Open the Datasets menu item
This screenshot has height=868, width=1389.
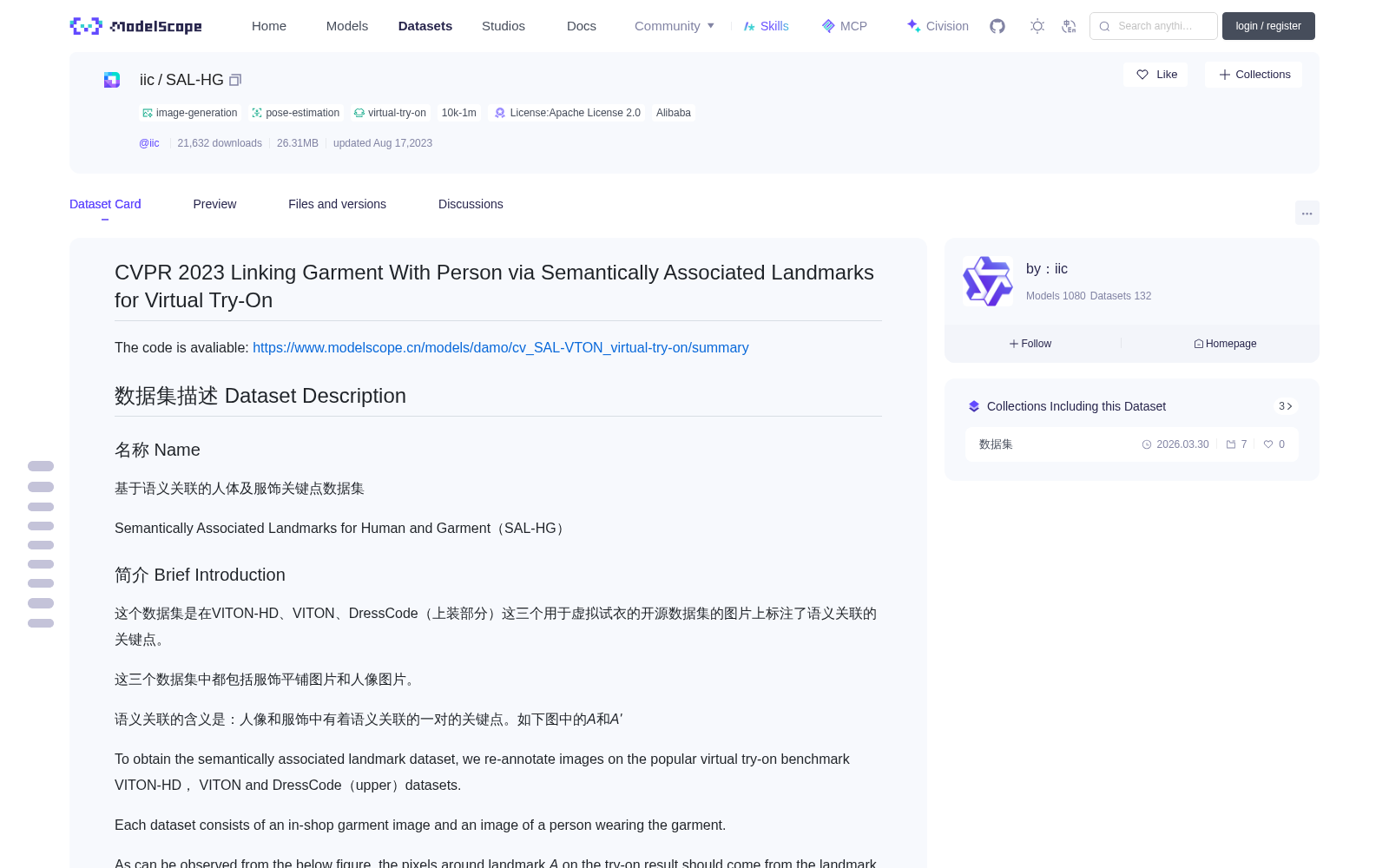[425, 26]
